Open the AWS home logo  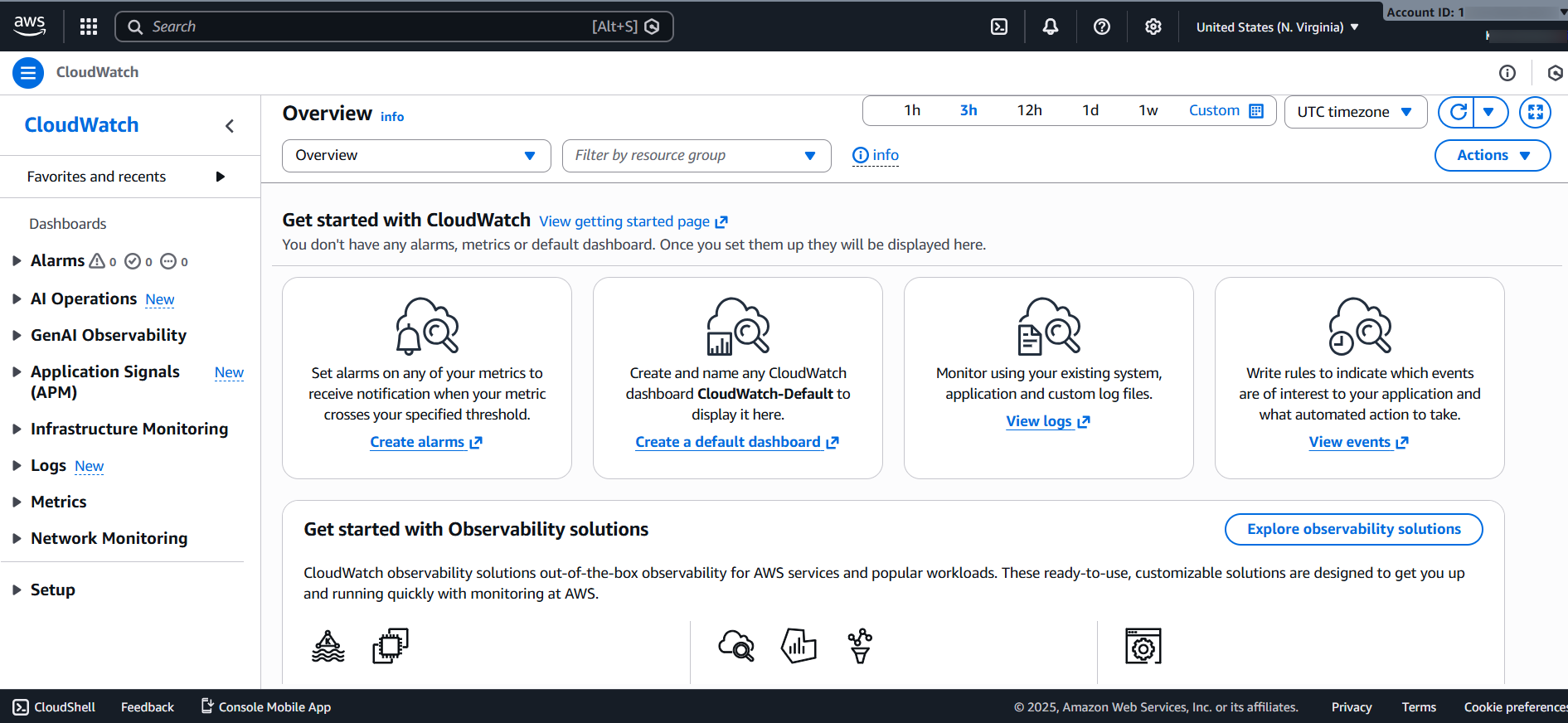[x=30, y=26]
